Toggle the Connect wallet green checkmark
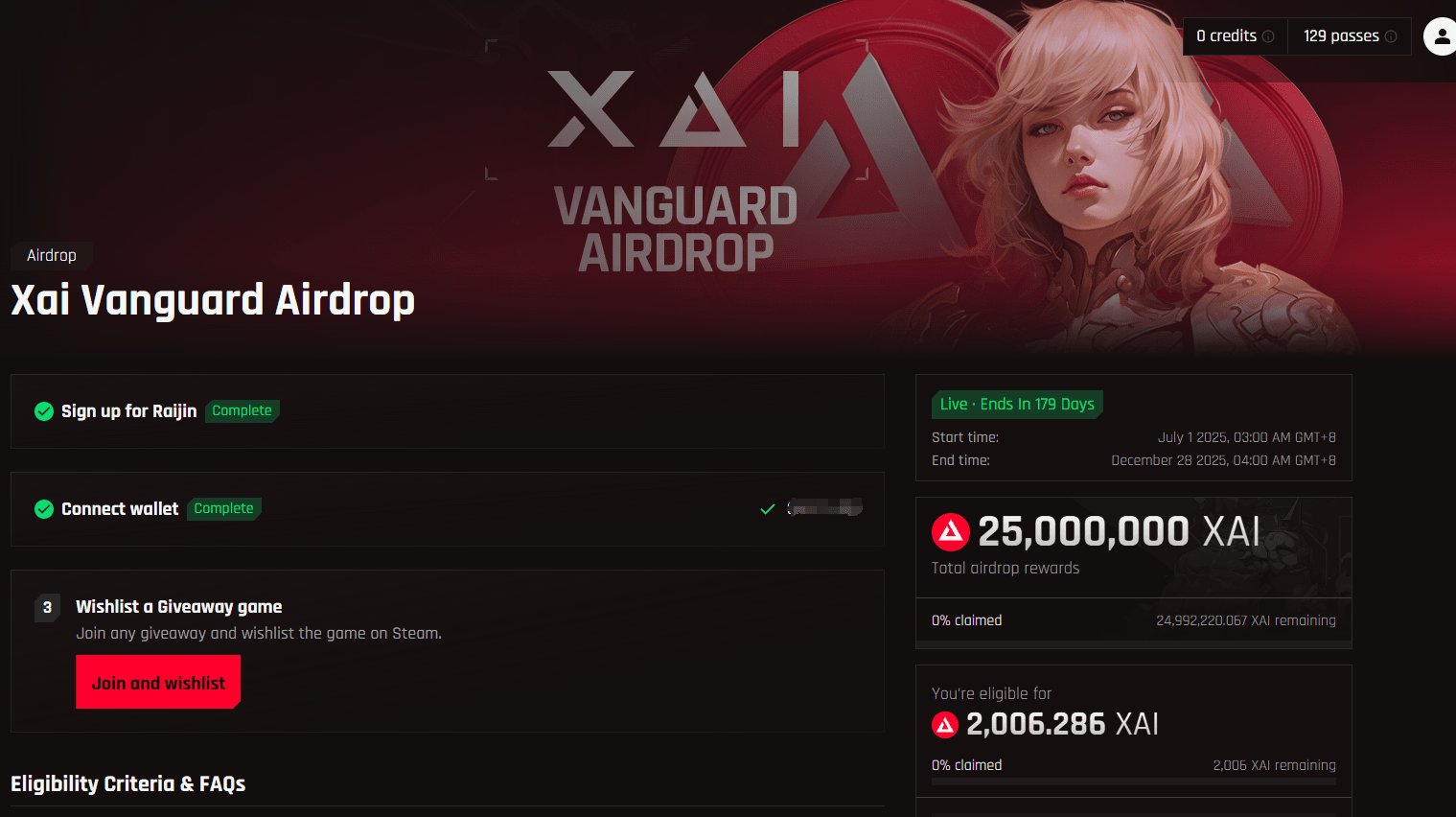1456x817 pixels. pyautogui.click(x=44, y=509)
